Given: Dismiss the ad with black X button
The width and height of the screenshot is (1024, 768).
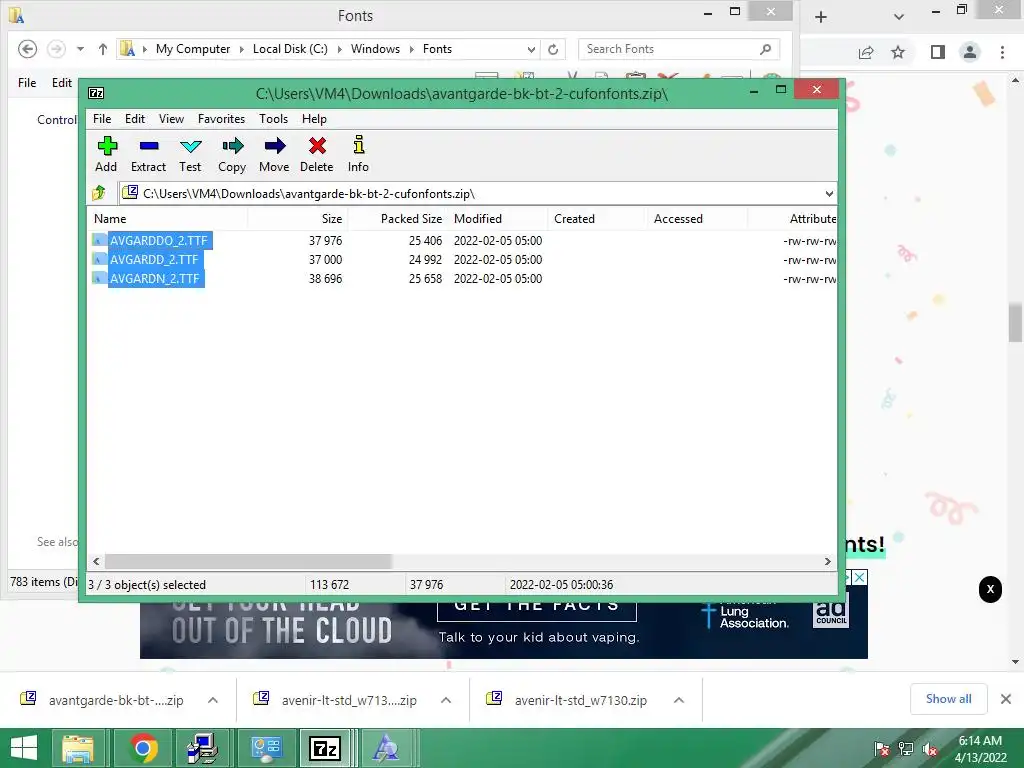Looking at the screenshot, I should (990, 590).
